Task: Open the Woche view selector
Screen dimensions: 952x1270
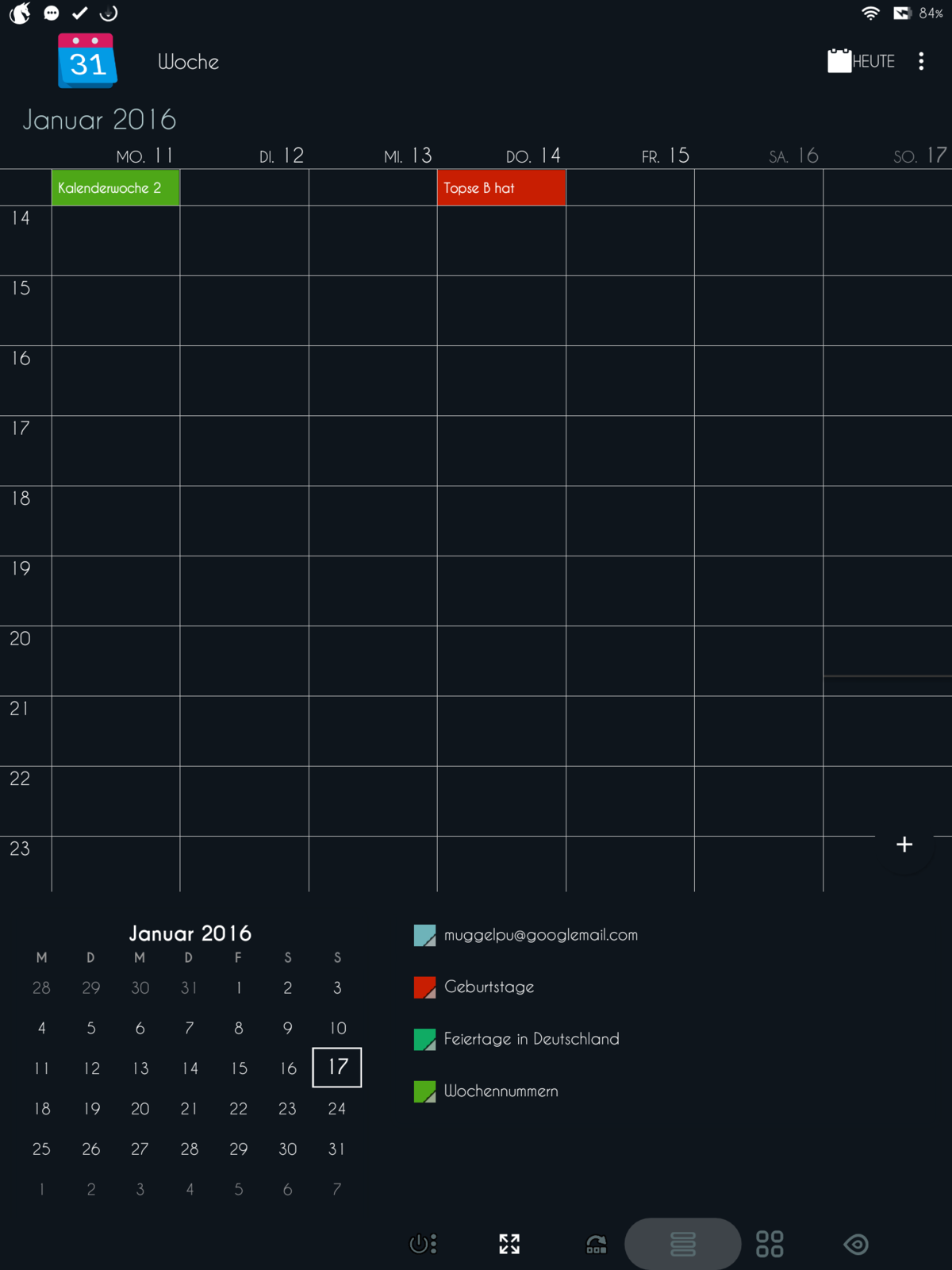Action: tap(188, 62)
